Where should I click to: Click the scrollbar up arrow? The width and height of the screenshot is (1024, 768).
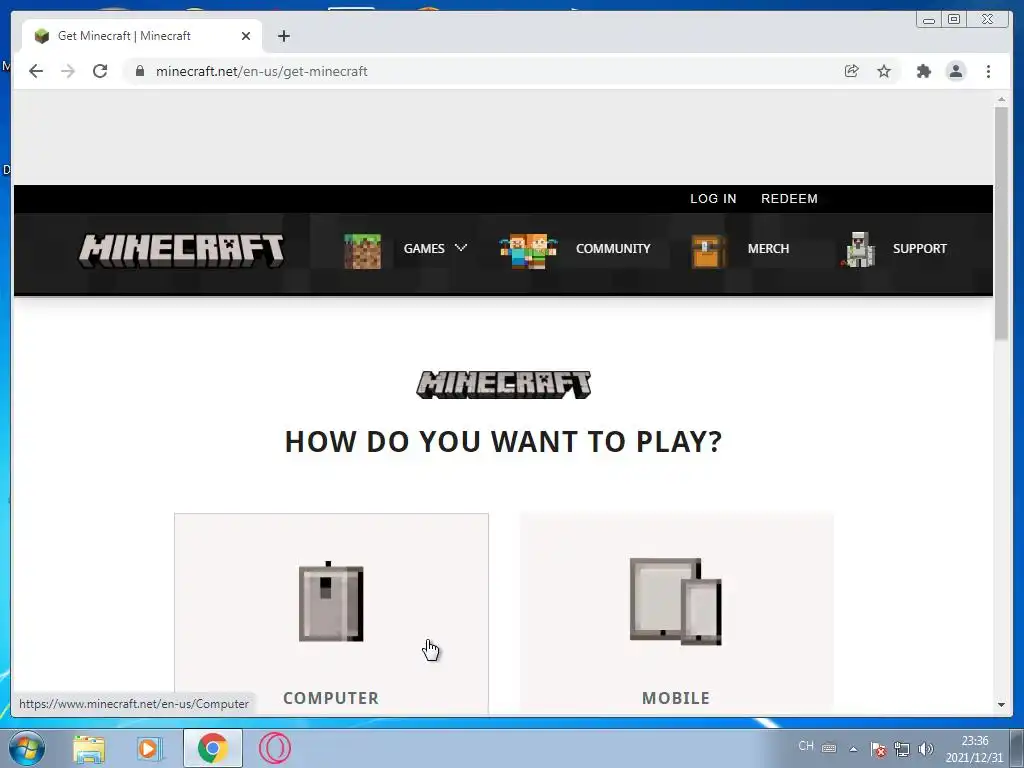coord(1001,99)
